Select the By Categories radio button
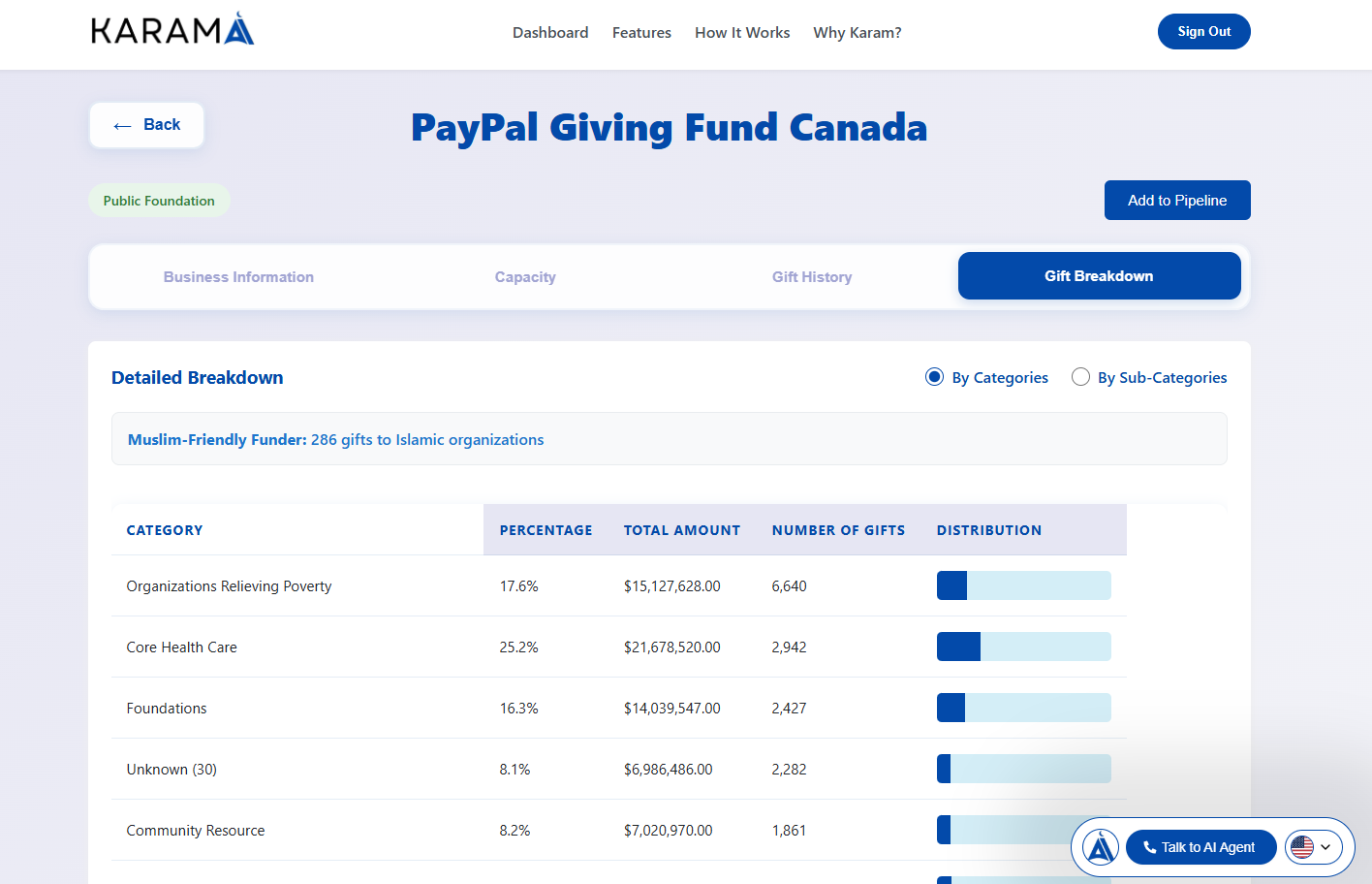 [934, 377]
